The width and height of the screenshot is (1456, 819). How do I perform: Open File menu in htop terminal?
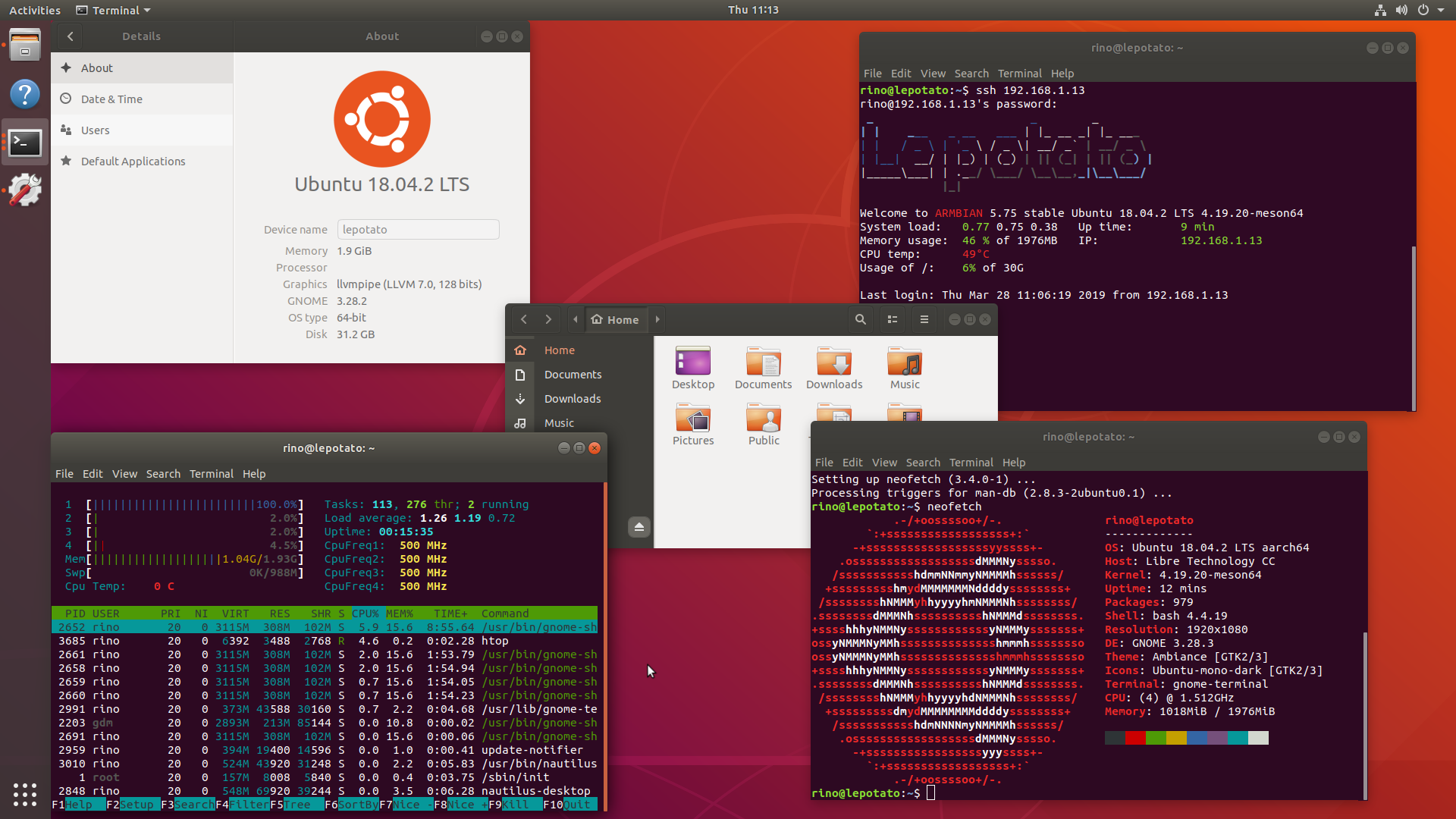[64, 474]
